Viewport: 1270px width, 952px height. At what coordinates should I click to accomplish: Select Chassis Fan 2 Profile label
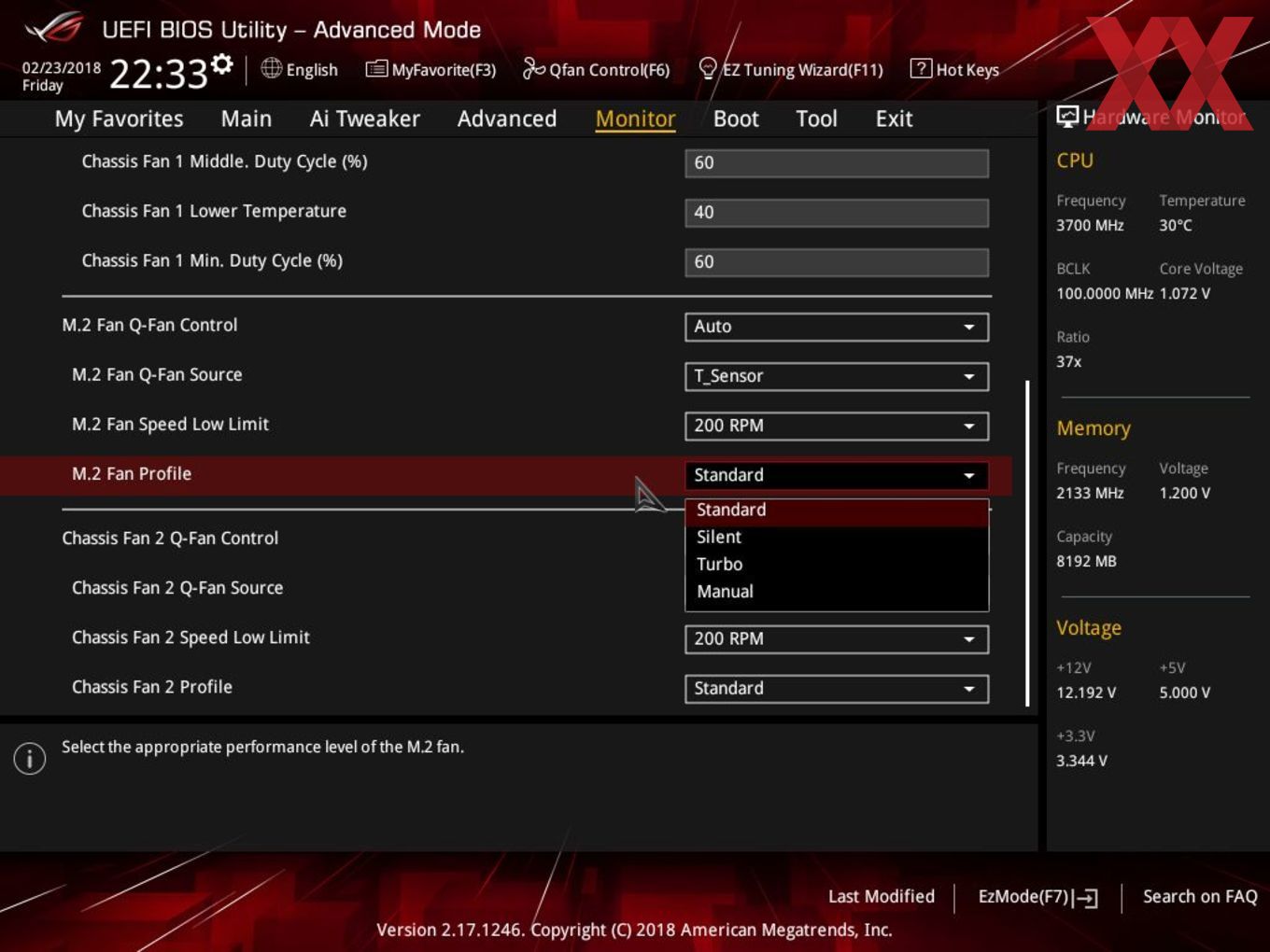(152, 687)
